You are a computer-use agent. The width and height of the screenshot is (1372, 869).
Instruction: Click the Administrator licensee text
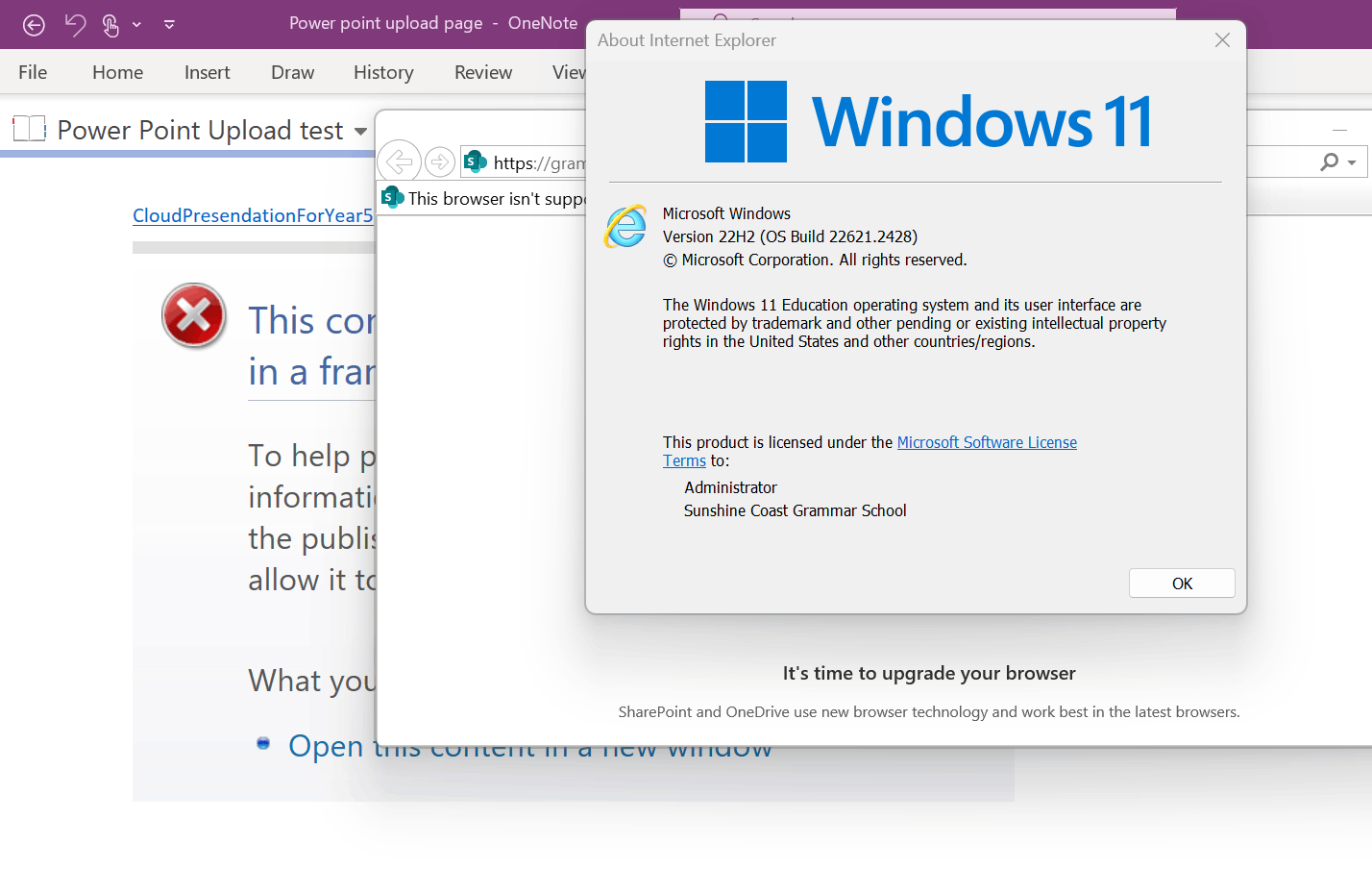click(730, 487)
